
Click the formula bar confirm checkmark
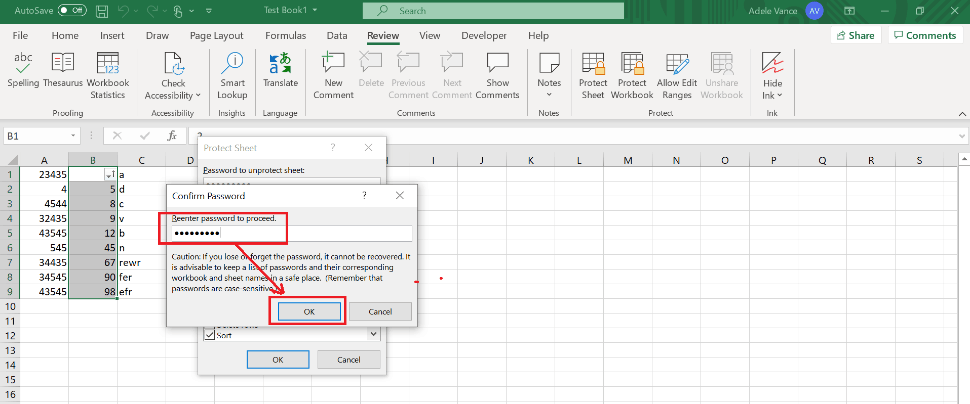[x=145, y=135]
